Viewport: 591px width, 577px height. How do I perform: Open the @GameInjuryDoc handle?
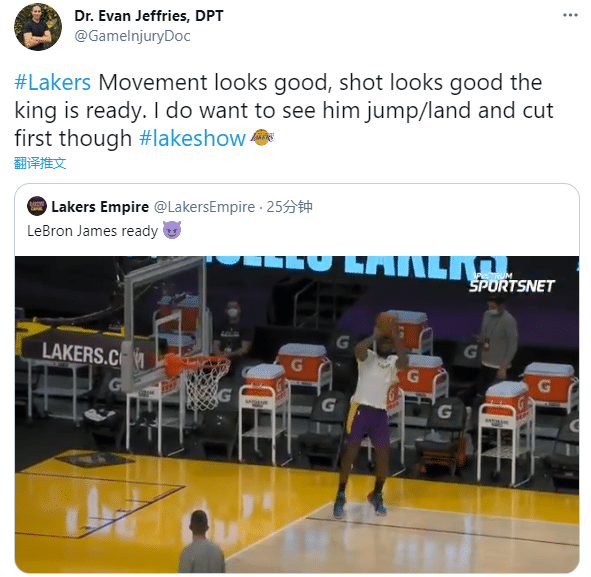(132, 36)
